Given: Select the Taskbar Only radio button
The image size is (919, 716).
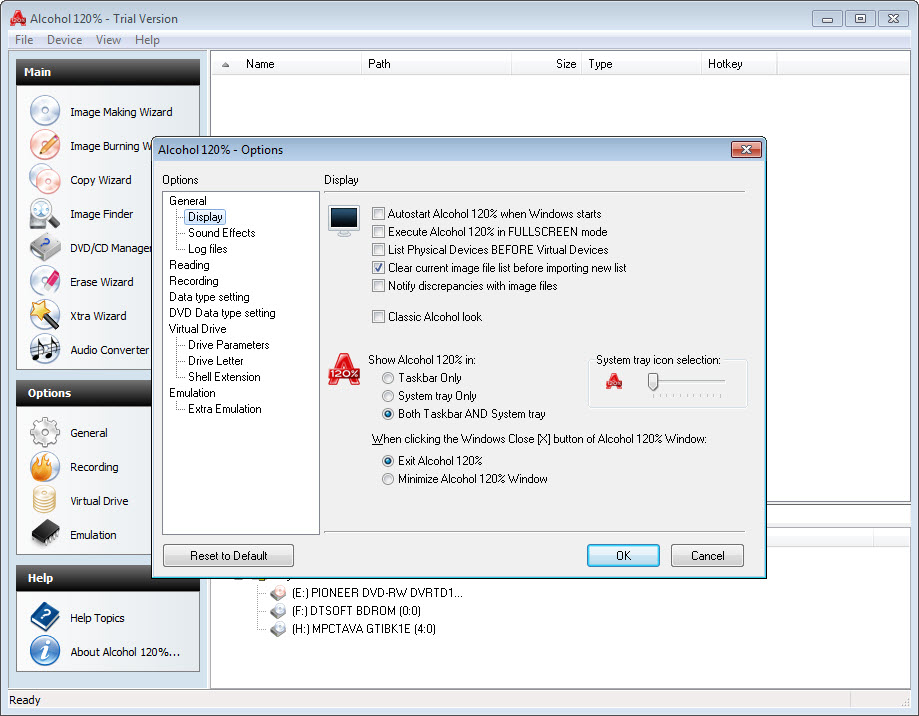Looking at the screenshot, I should (x=387, y=378).
